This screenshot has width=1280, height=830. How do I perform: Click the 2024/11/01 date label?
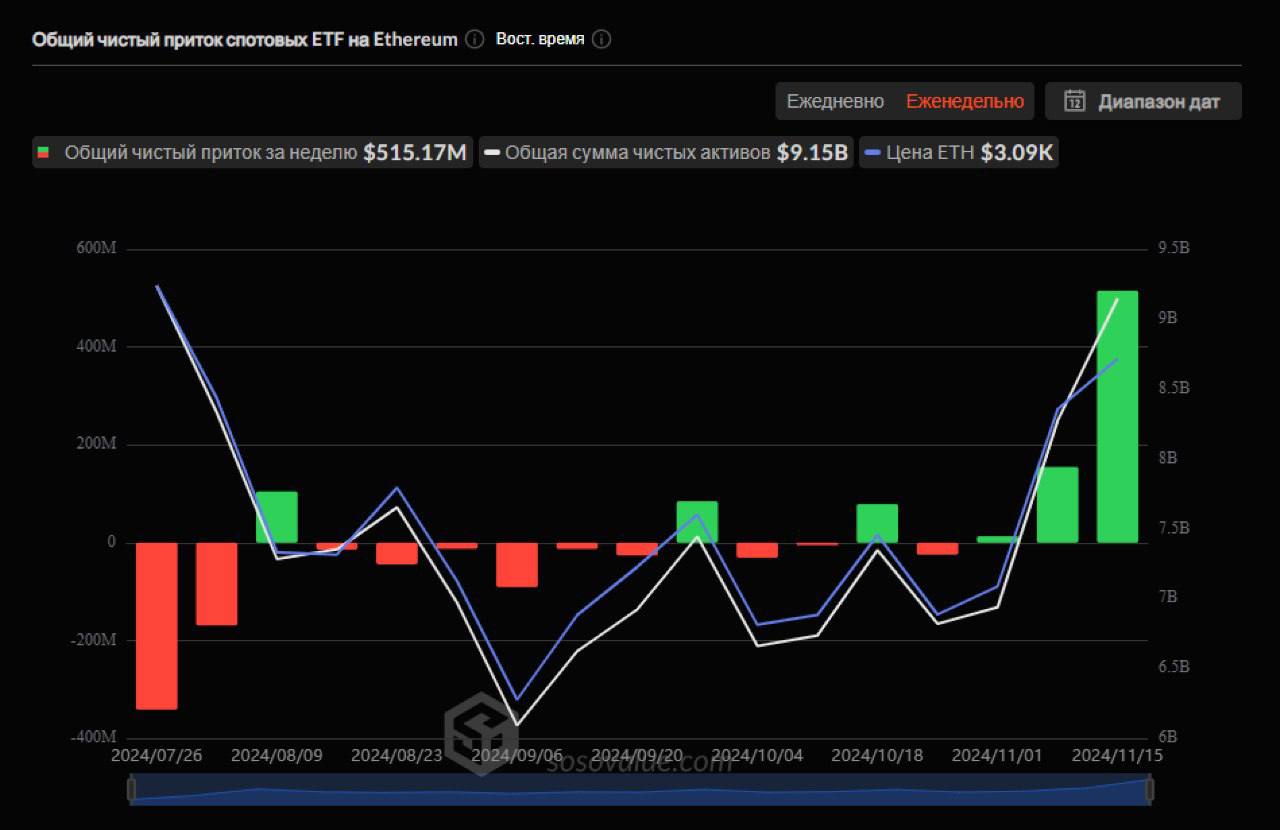click(x=997, y=755)
